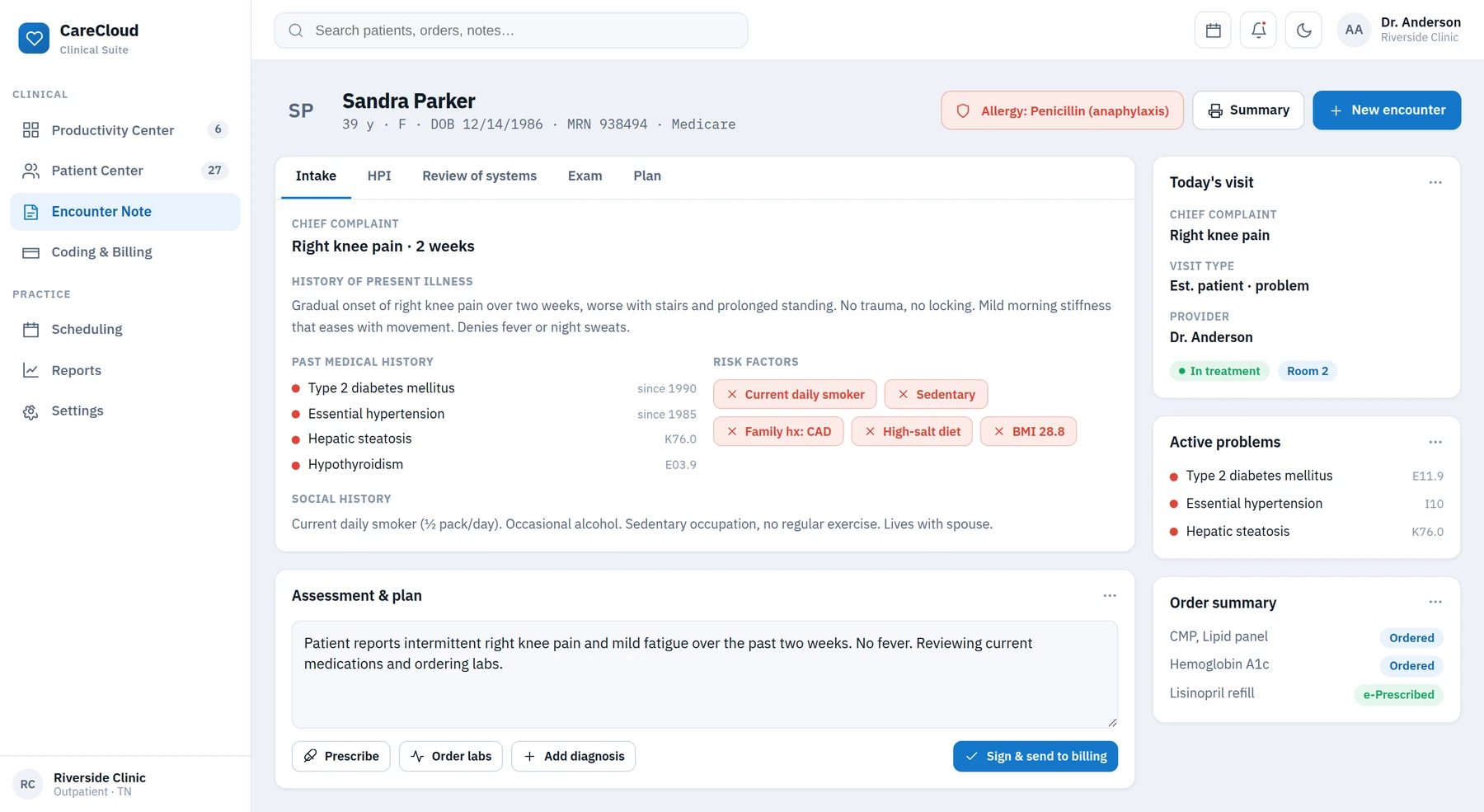1484x812 pixels.
Task: Go to Productivity Center
Action: tap(124, 130)
